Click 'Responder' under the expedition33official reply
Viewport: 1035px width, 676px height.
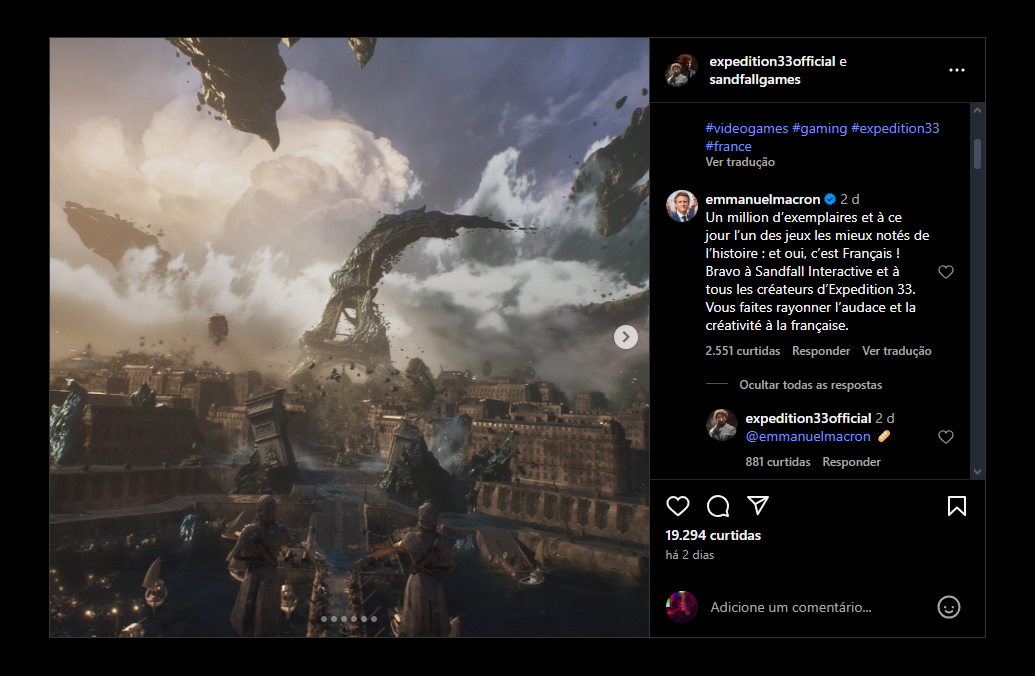(x=851, y=462)
